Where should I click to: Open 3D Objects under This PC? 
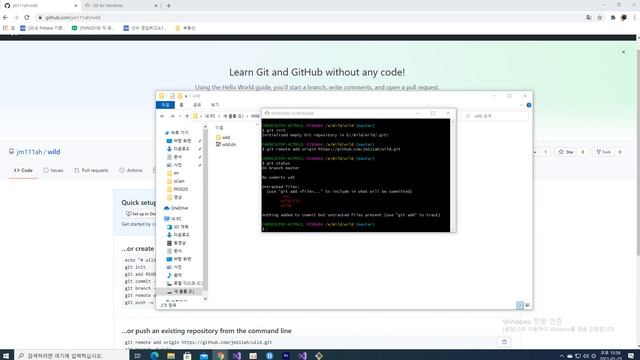[178, 227]
